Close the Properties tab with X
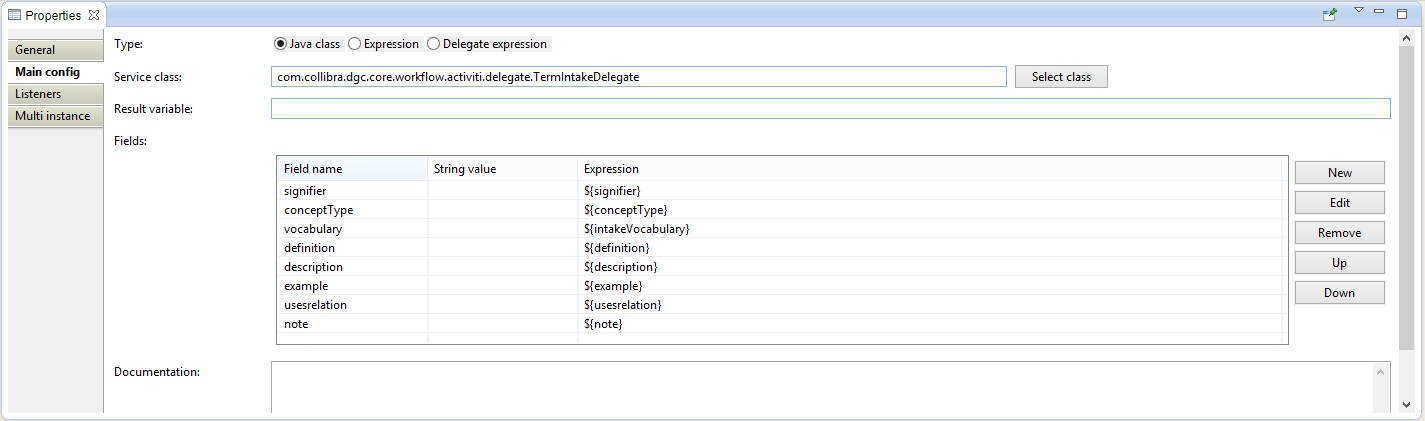Screen dimensions: 1425x421 [93, 14]
